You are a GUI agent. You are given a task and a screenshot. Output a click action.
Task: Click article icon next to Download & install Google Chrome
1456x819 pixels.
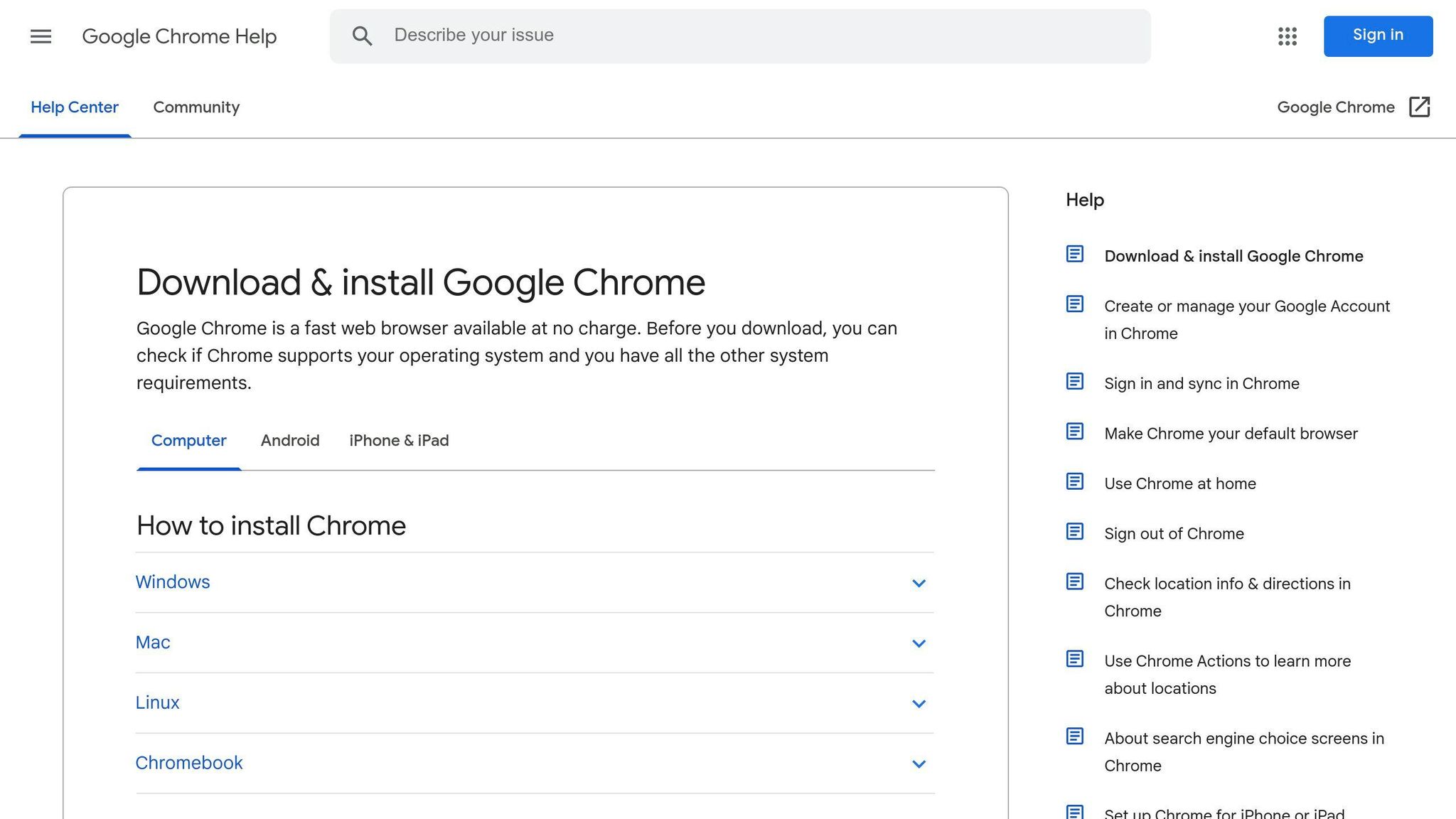(x=1074, y=254)
